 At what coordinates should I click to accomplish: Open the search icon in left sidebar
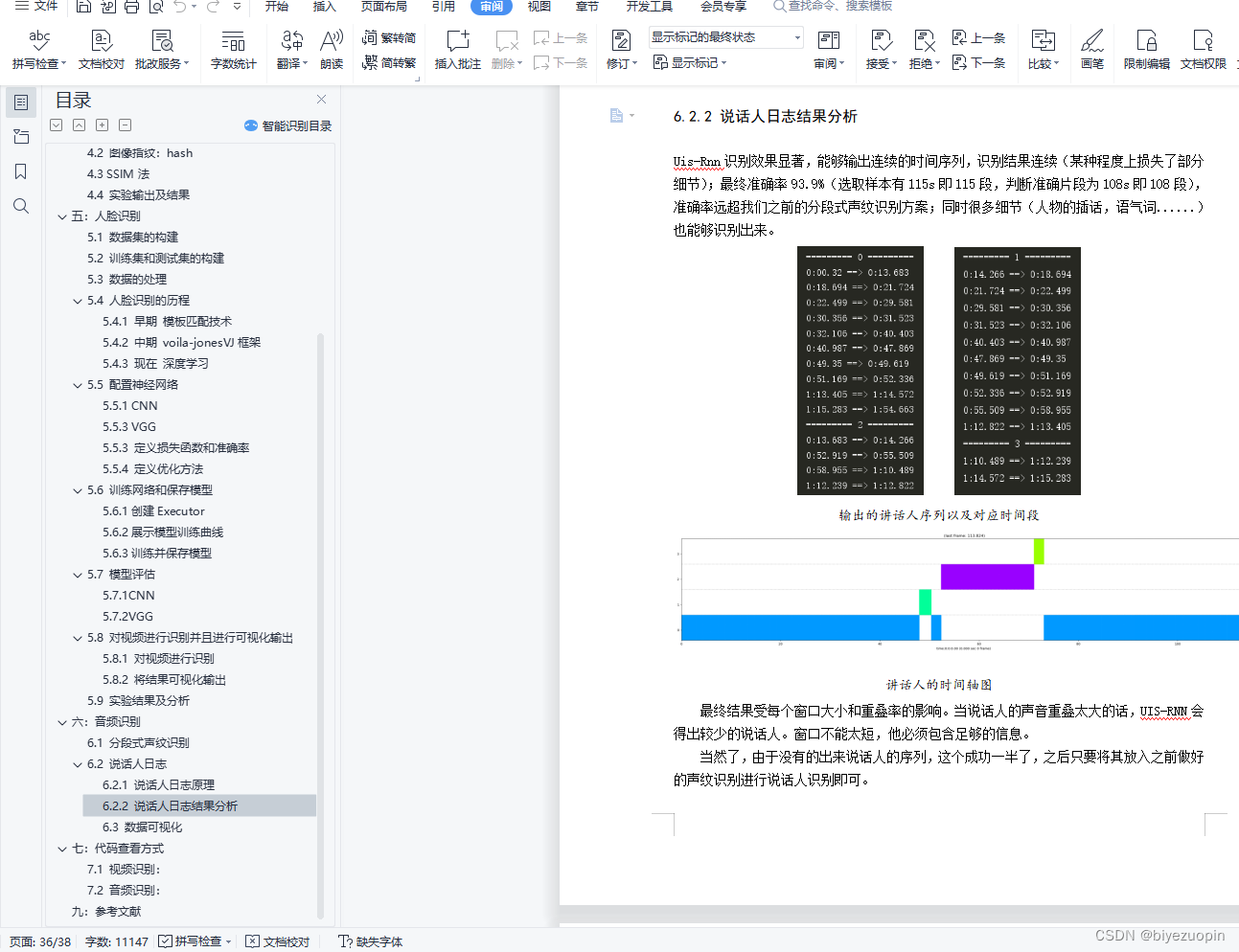21,206
